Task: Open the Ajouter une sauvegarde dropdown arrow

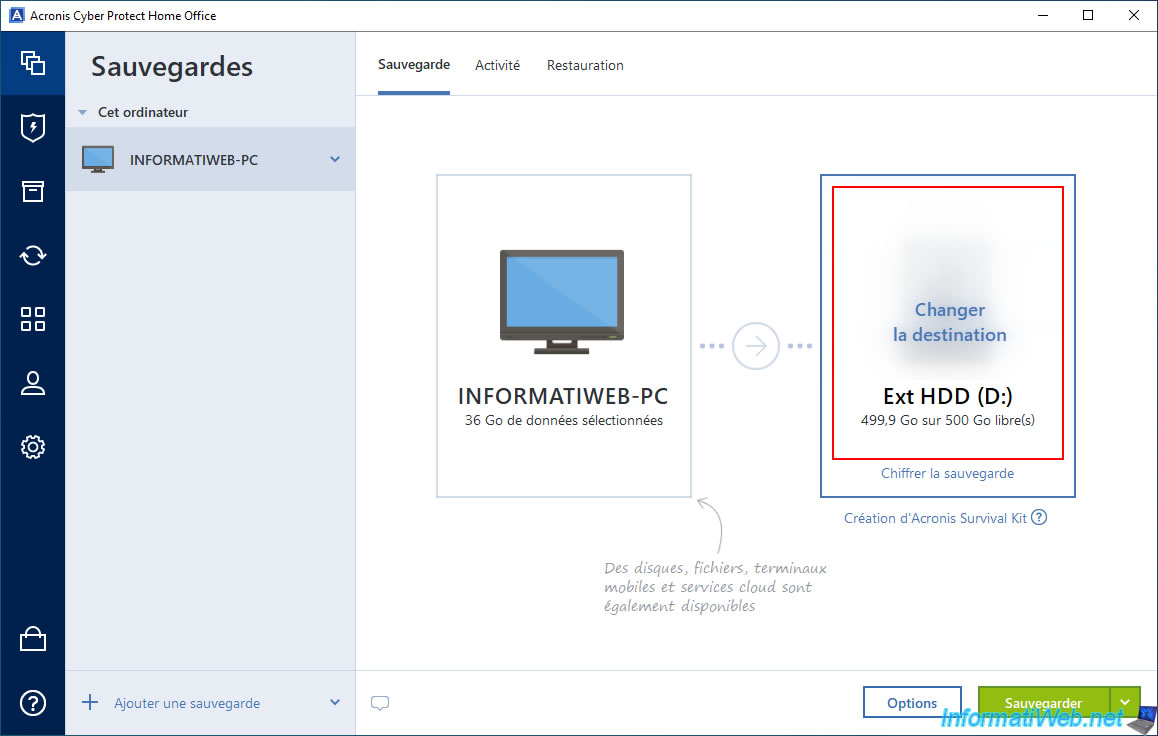Action: click(335, 703)
